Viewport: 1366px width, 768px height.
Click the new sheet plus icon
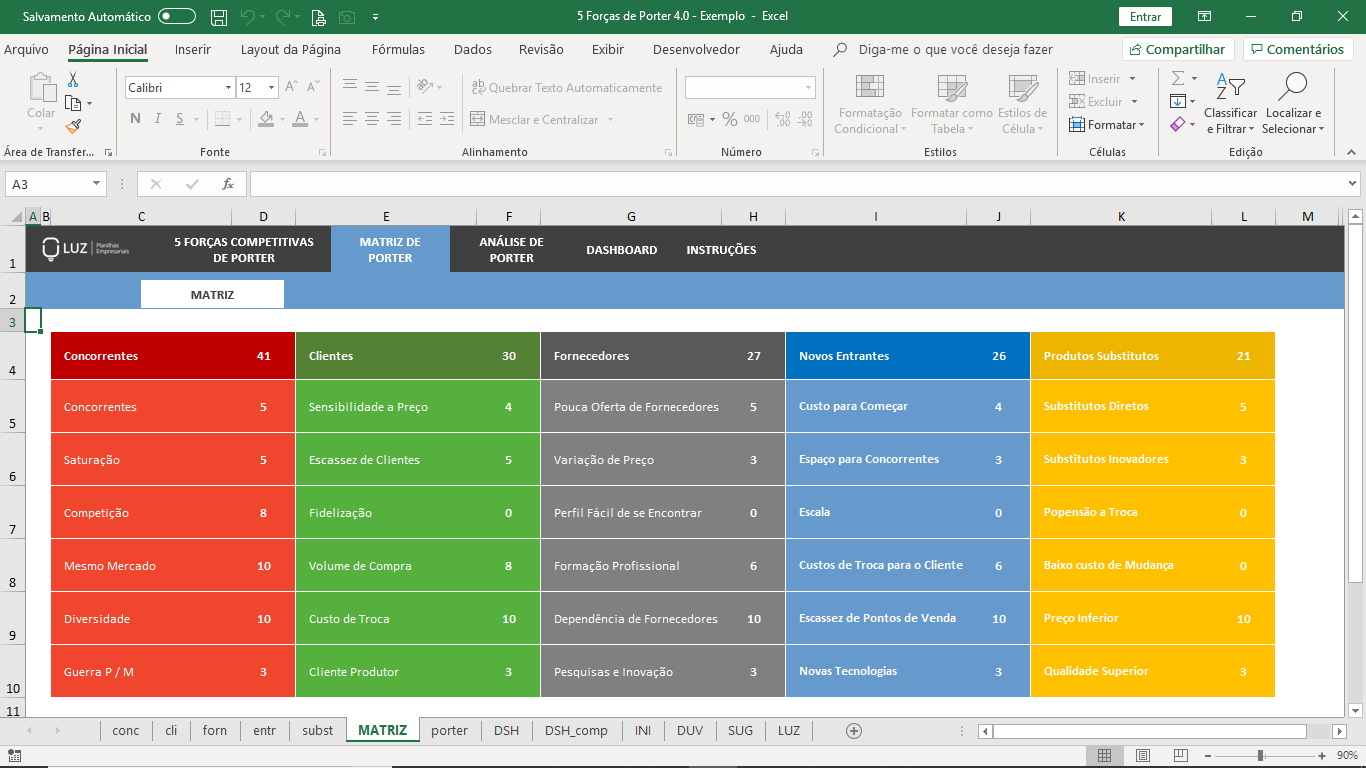pos(854,731)
